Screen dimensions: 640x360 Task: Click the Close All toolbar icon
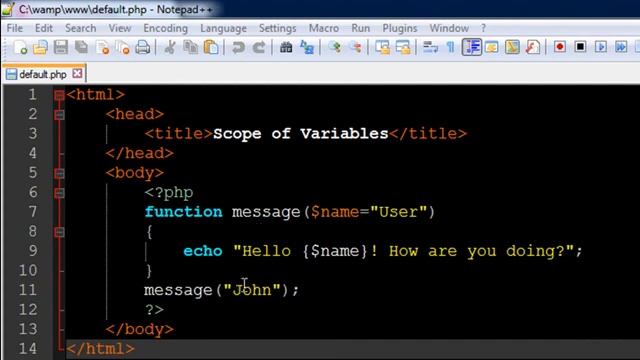point(122,47)
